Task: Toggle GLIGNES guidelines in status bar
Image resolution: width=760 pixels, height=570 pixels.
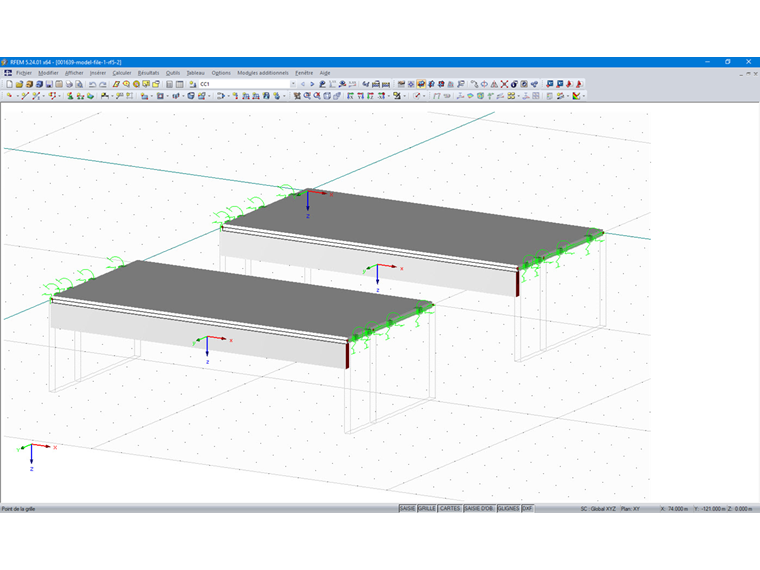Action: click(x=508, y=508)
